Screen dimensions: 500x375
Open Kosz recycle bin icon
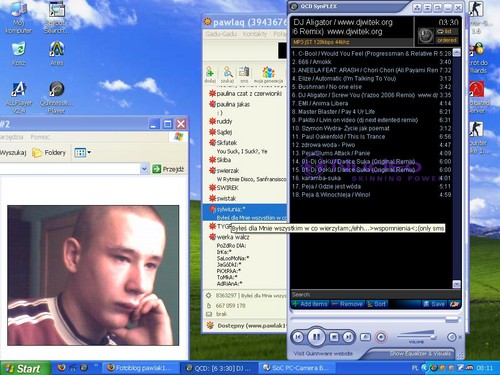[x=19, y=53]
